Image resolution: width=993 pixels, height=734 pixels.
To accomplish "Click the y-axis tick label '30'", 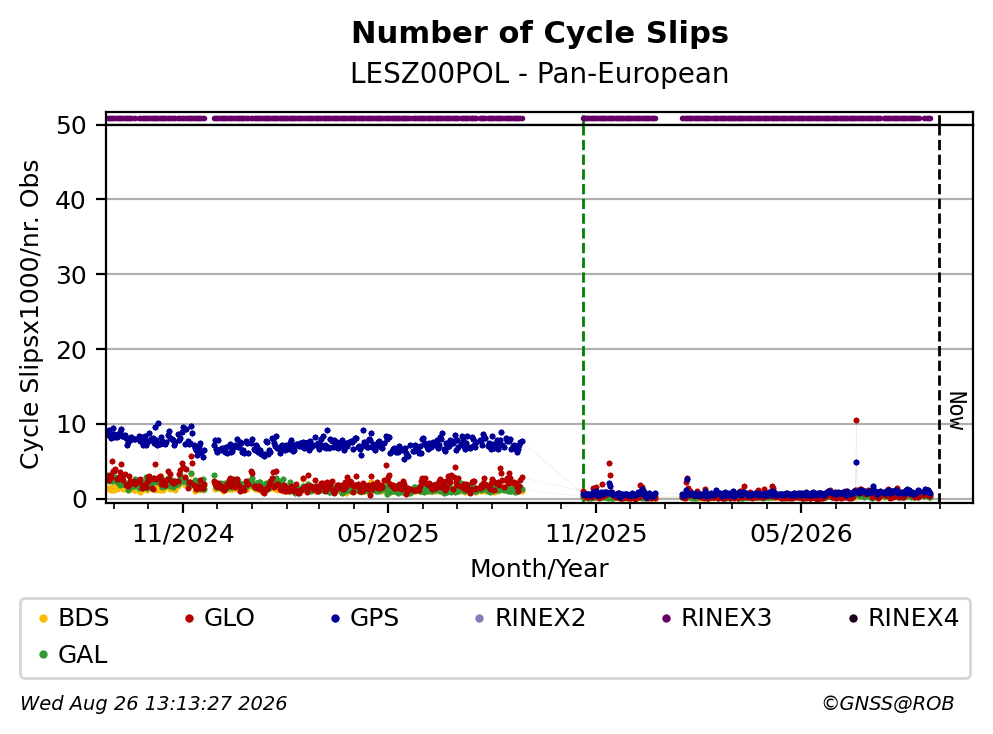I will 71,275.
